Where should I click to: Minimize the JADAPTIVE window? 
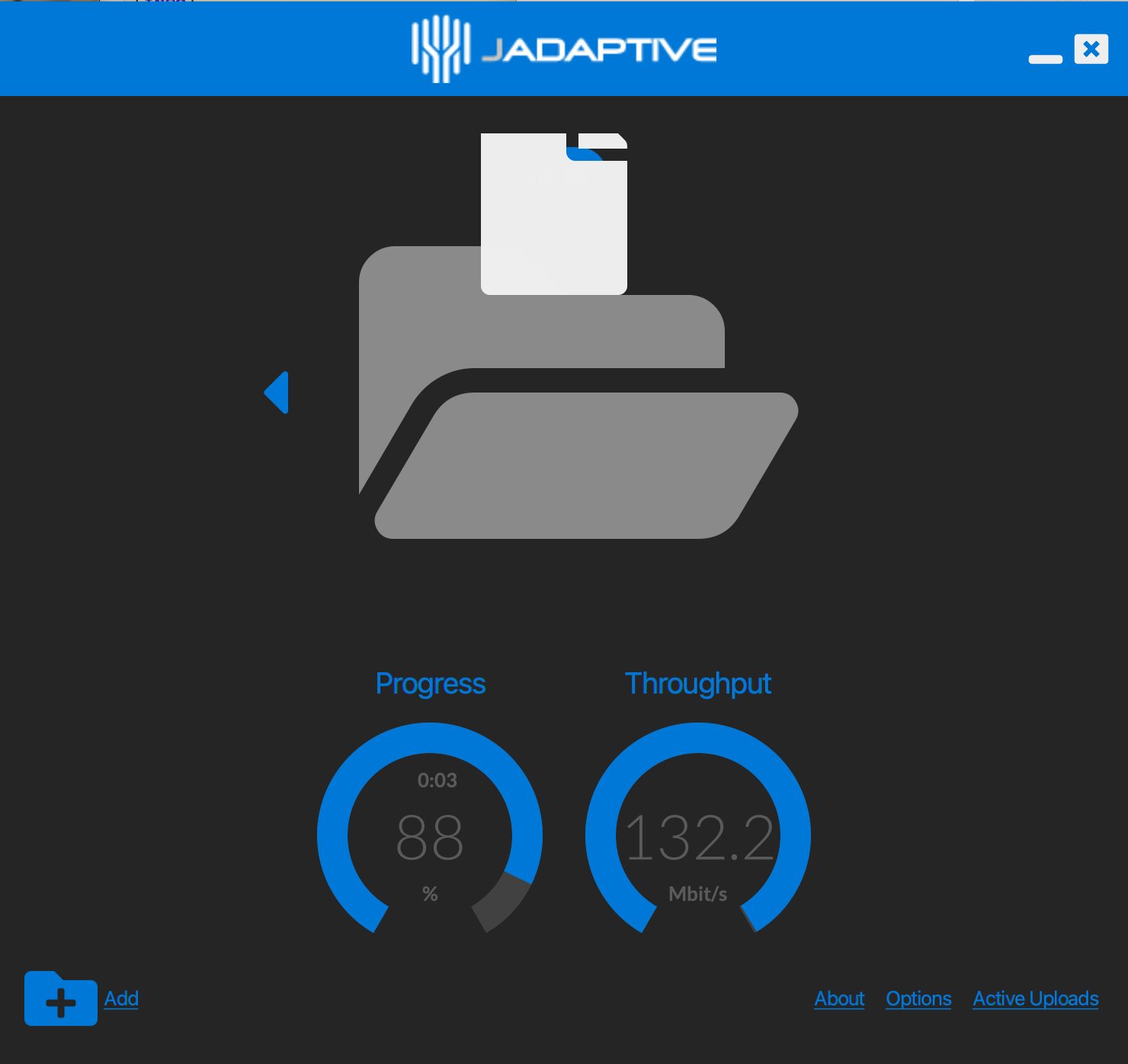coord(1046,59)
